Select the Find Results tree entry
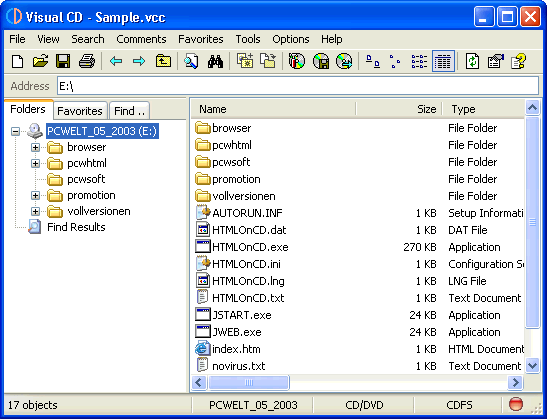The width and height of the screenshot is (547, 419). [x=76, y=227]
